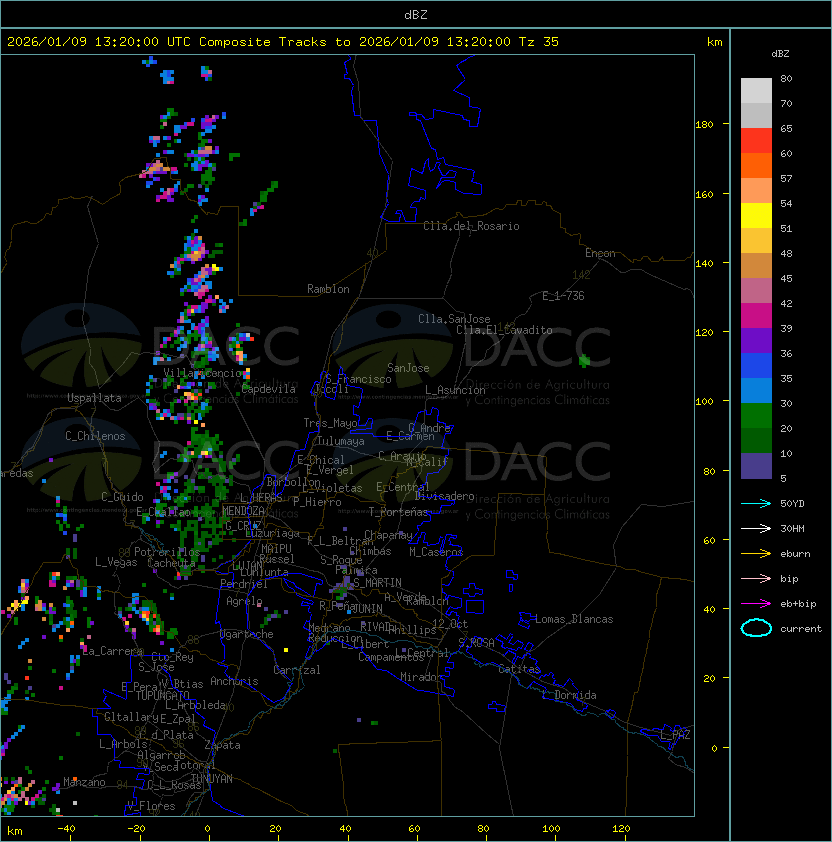
Task: Click the 'S_MARTIN' map label
Action: click(x=378, y=583)
